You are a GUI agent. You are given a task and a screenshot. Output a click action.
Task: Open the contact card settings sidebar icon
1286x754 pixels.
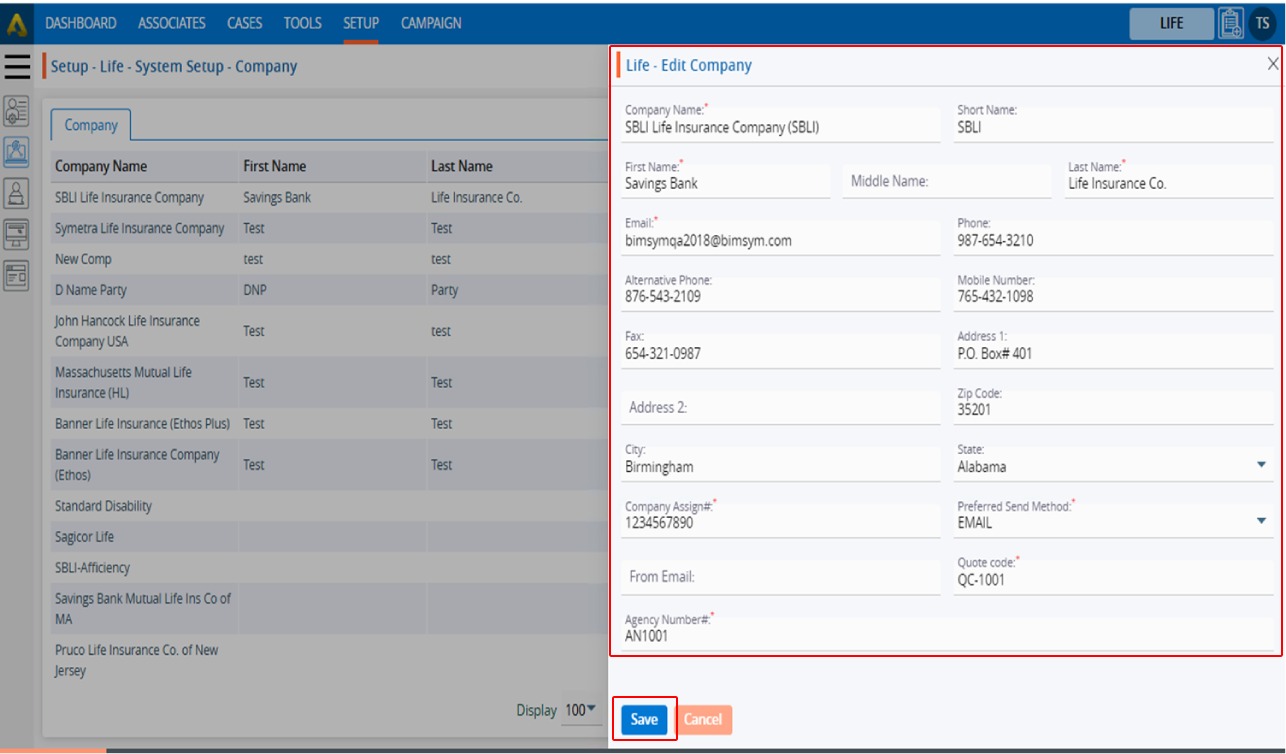[17, 110]
